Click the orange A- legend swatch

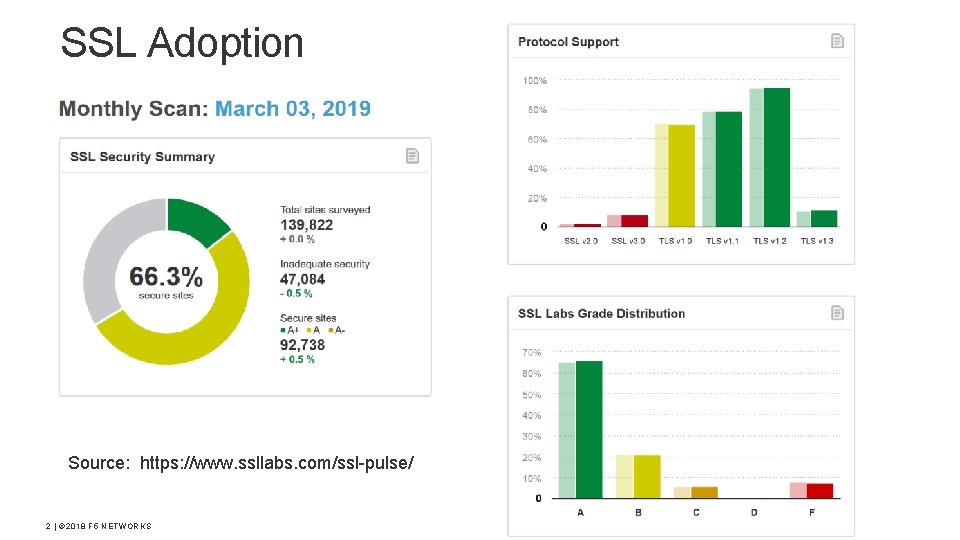click(x=331, y=331)
